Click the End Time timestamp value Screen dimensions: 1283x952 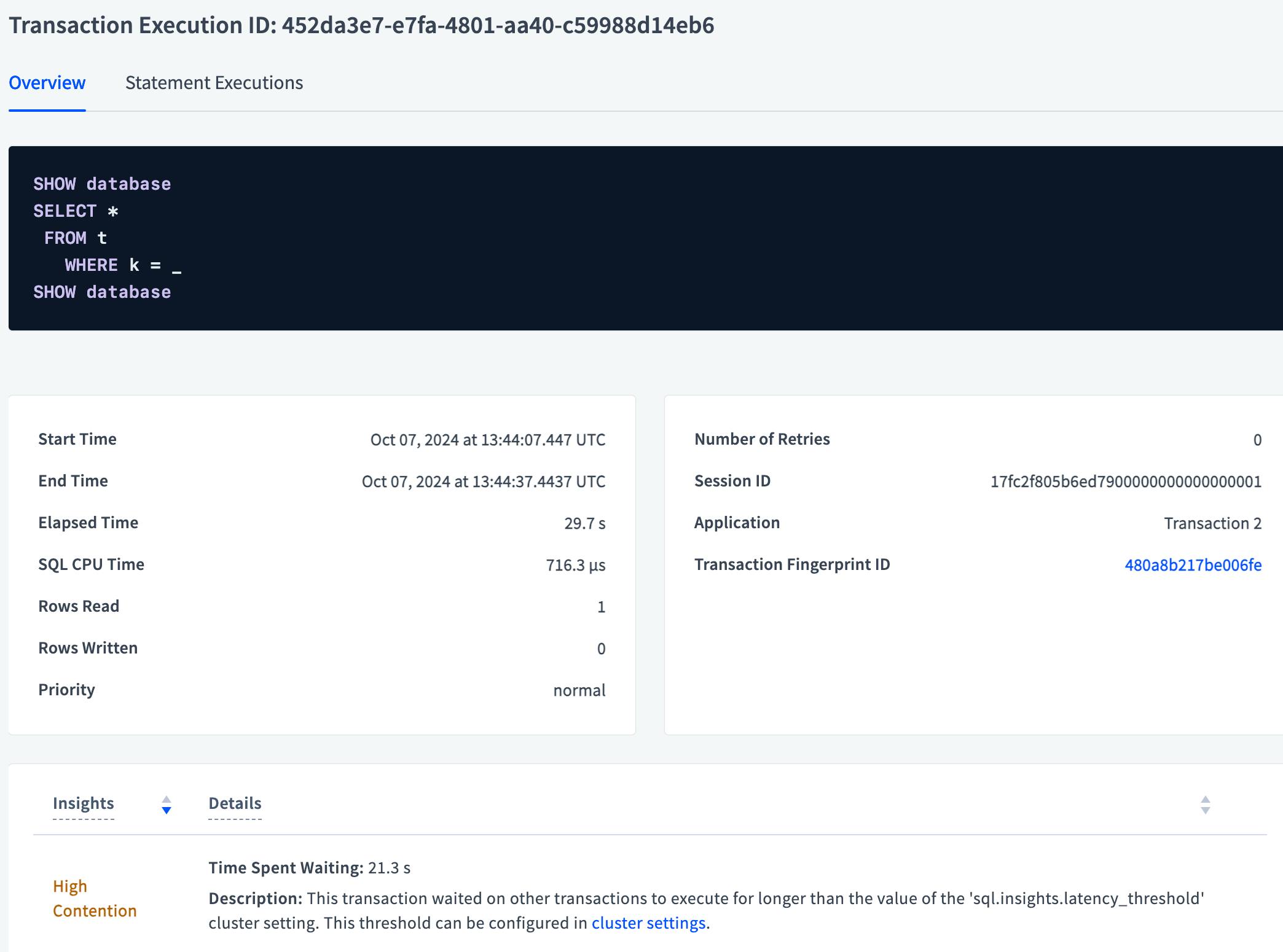coord(483,482)
